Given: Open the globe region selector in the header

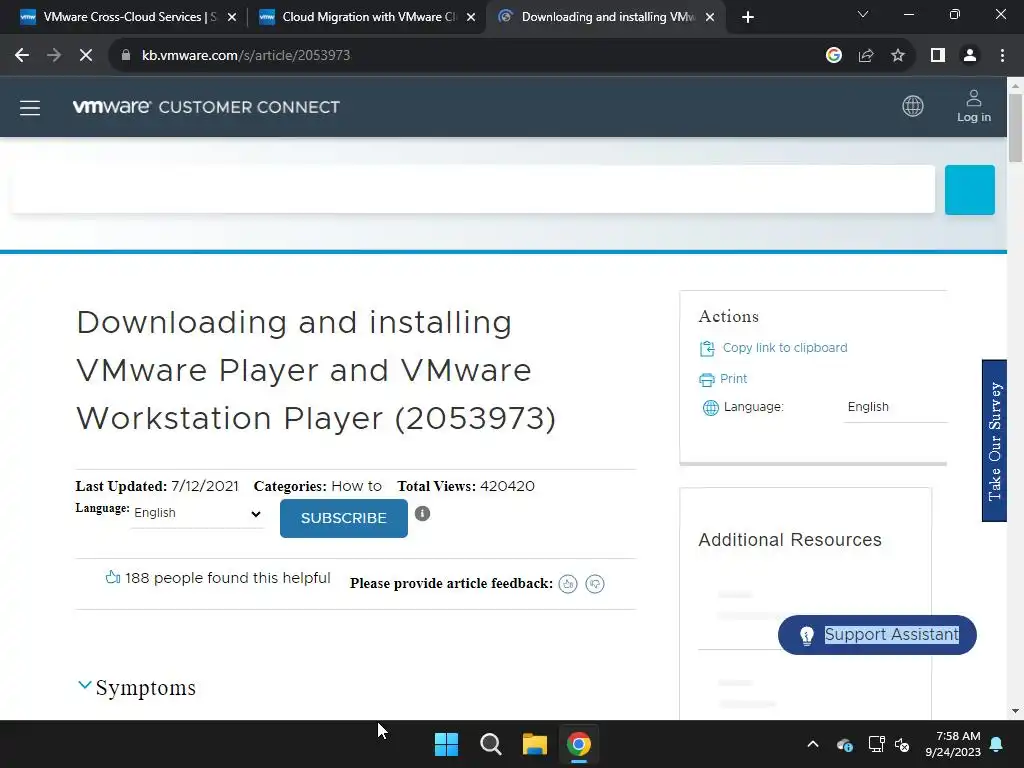Looking at the screenshot, I should point(912,106).
